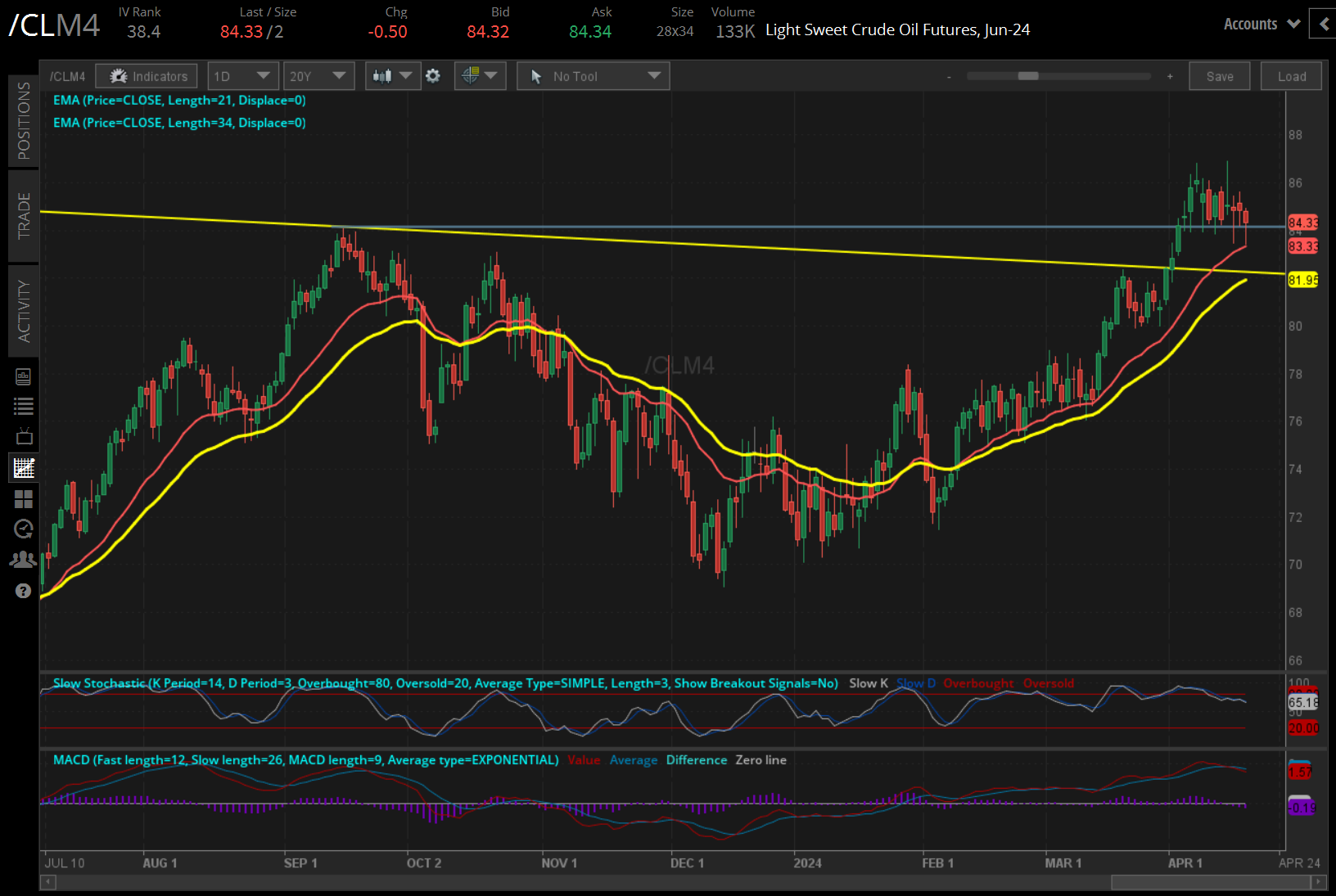Image resolution: width=1336 pixels, height=896 pixels.
Task: Open the watchlist list icon in sidebar
Action: coord(24,406)
